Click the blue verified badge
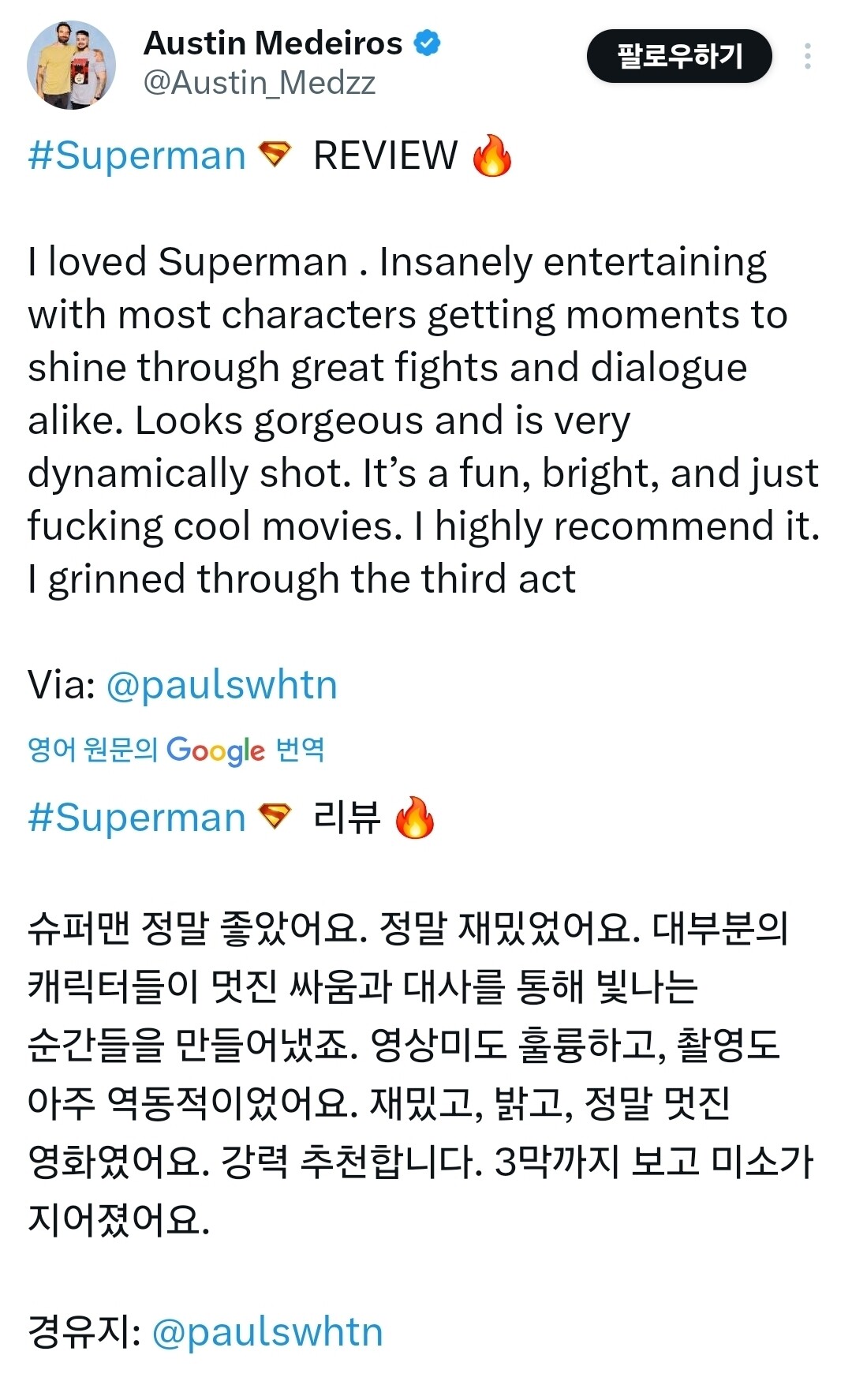This screenshot has height=1400, width=852. click(427, 43)
